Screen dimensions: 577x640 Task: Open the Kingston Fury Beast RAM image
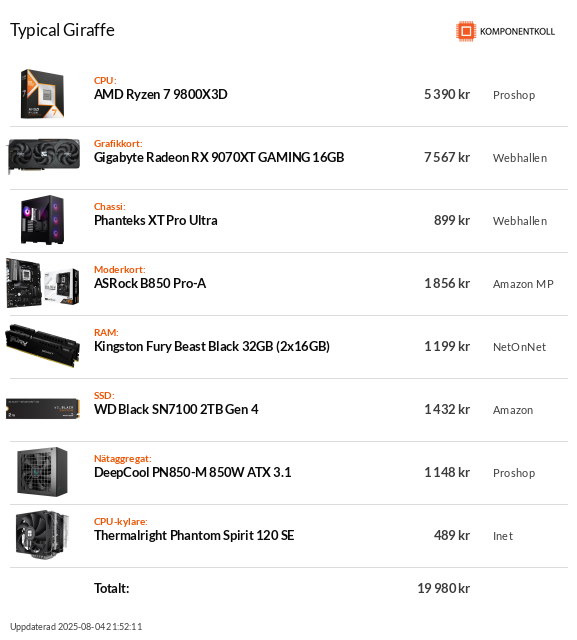pos(43,346)
